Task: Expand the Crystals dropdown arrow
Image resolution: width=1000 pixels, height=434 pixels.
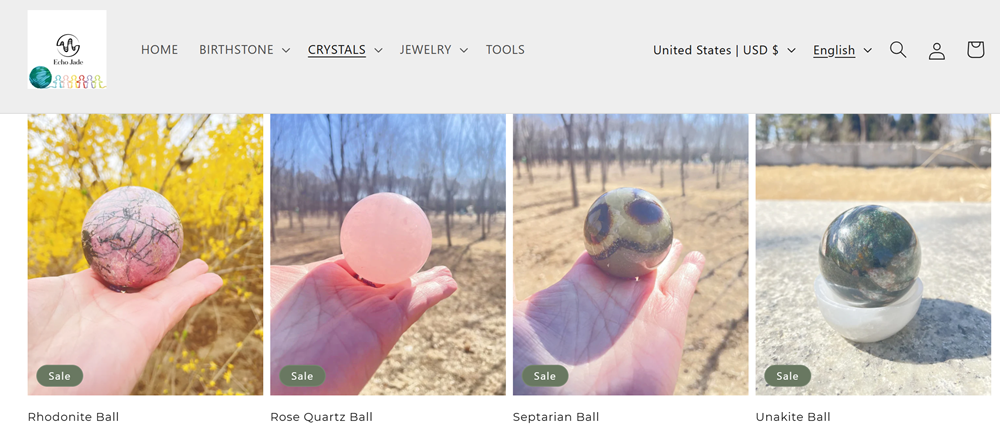Action: [378, 50]
